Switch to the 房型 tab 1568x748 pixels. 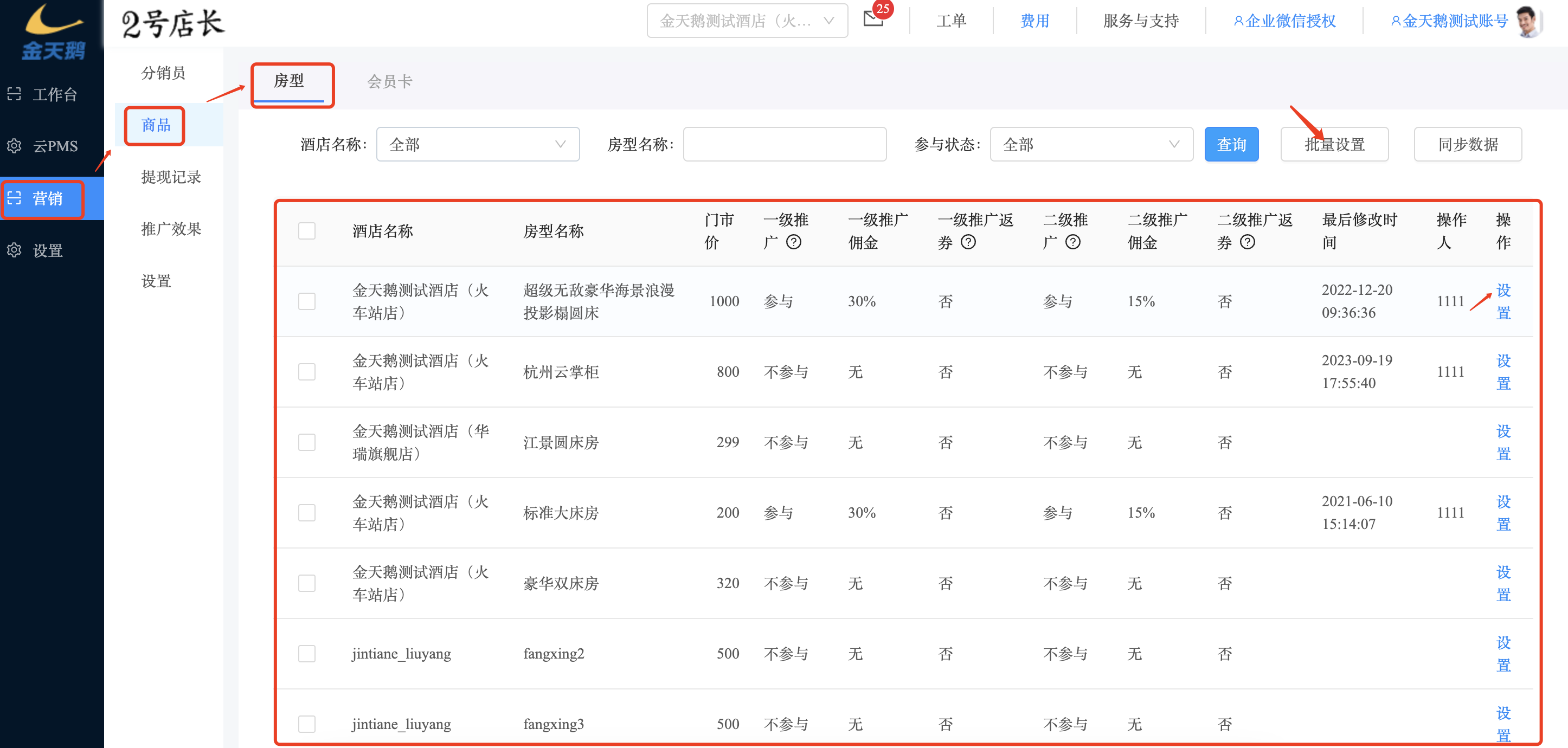pyautogui.click(x=289, y=81)
